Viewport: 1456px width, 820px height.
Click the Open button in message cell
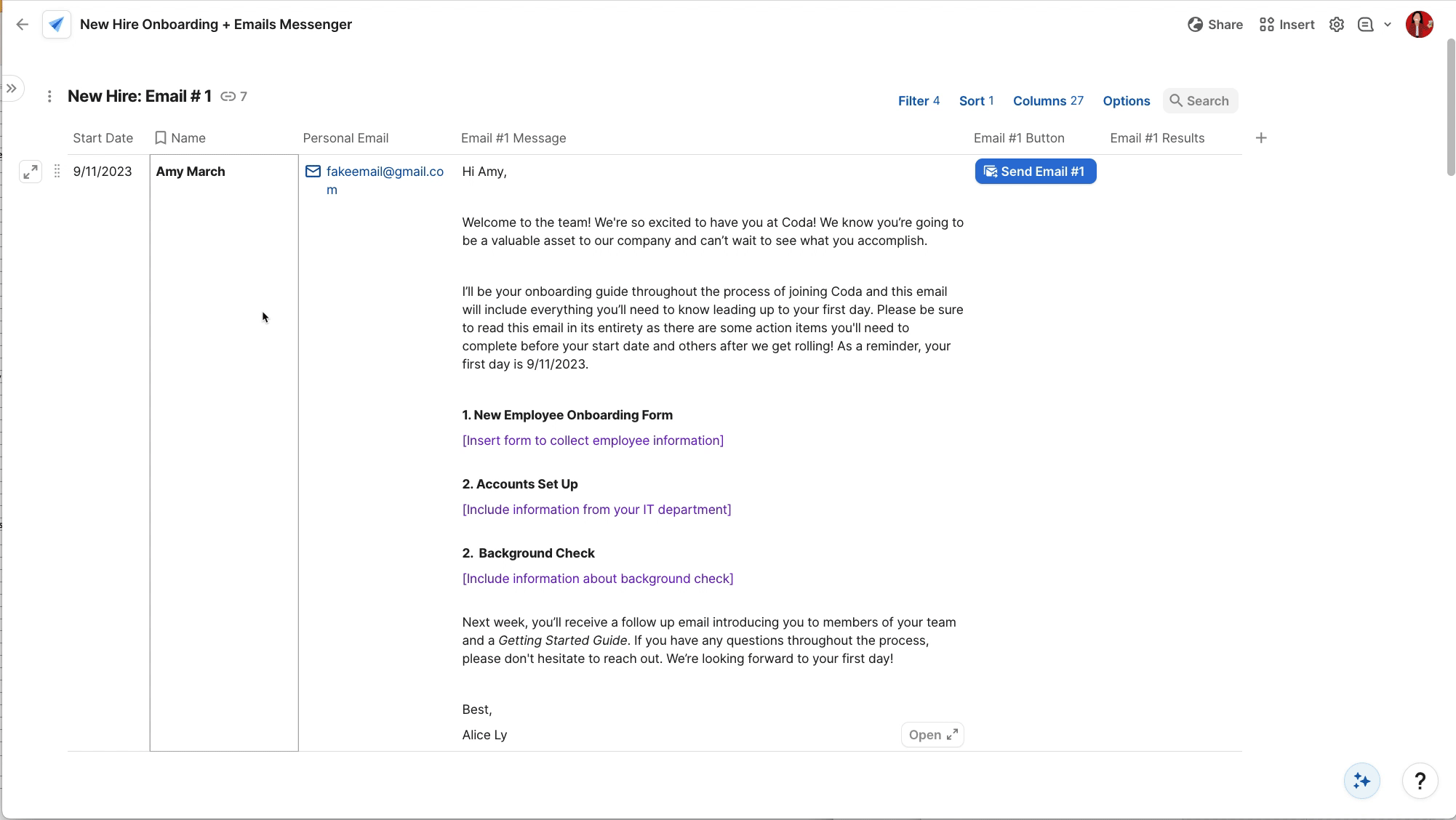[x=932, y=735]
